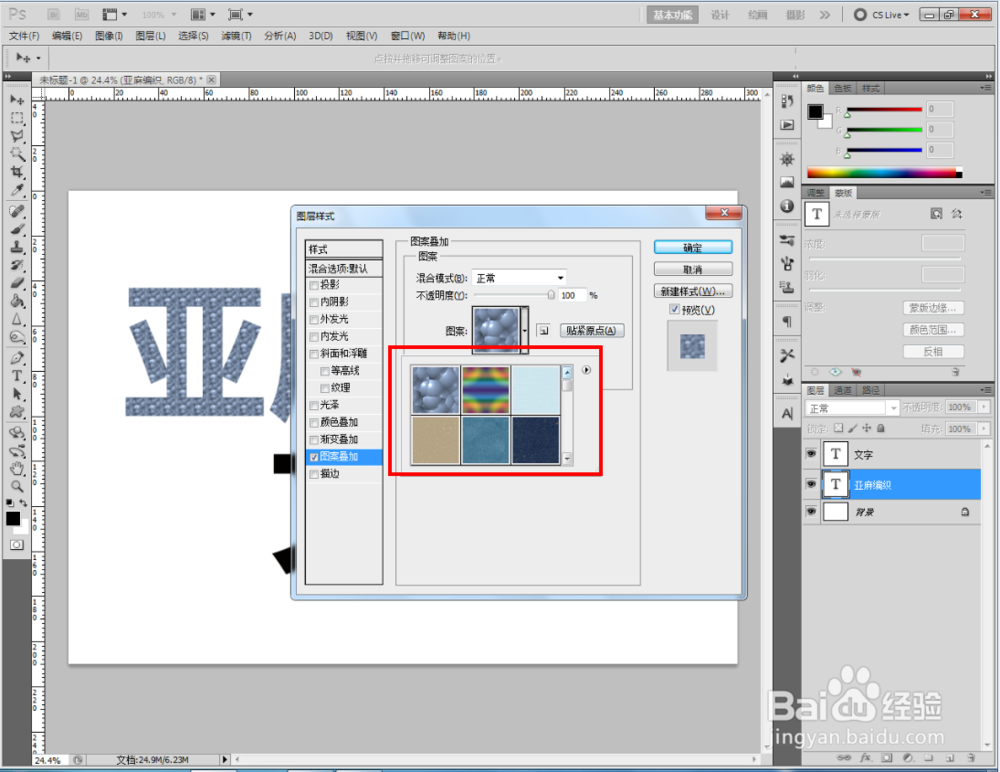The width and height of the screenshot is (1000, 772).
Task: Hide the 文字 layer eye icon
Action: 811,454
